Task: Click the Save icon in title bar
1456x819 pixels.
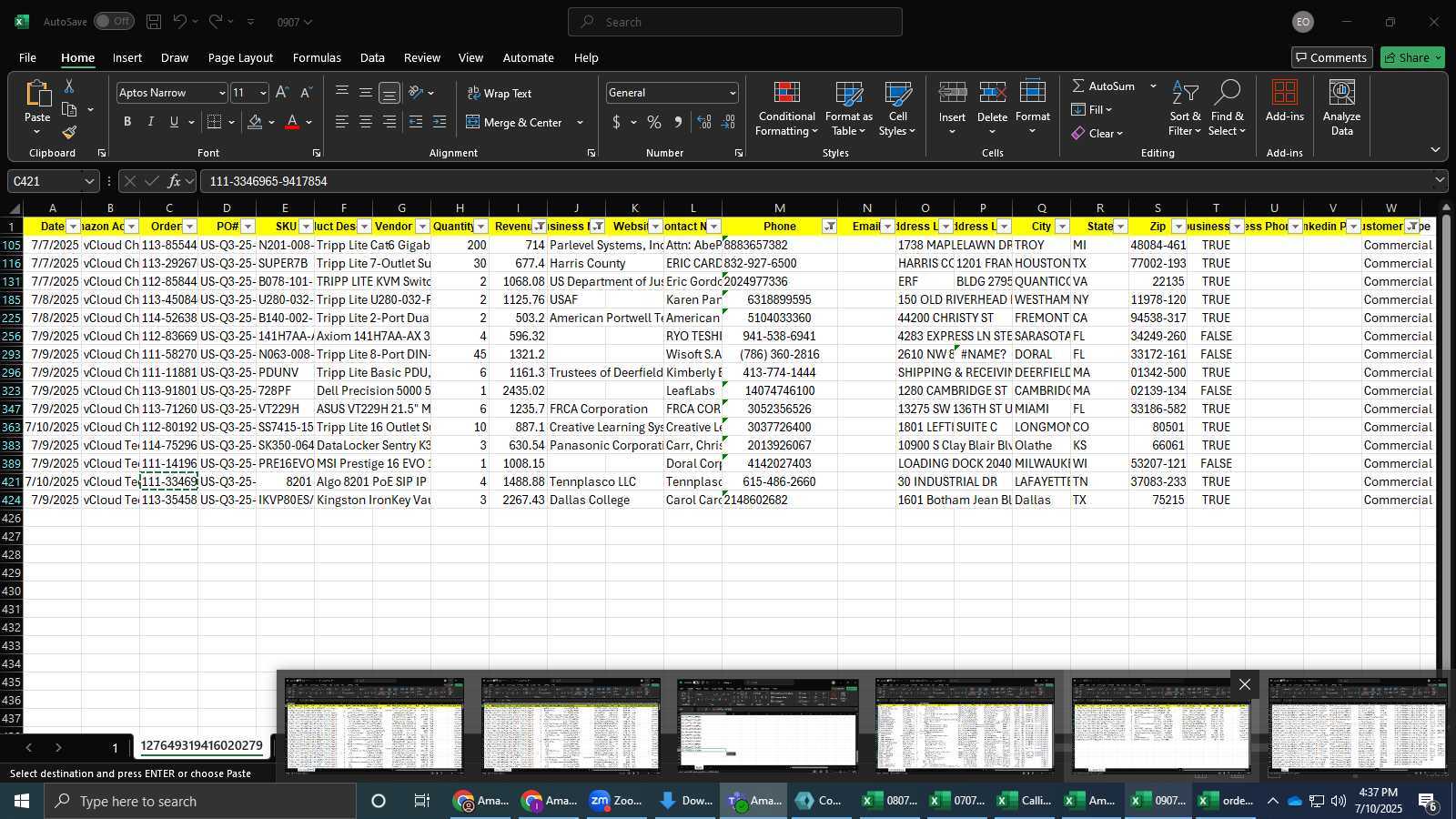Action: (154, 22)
